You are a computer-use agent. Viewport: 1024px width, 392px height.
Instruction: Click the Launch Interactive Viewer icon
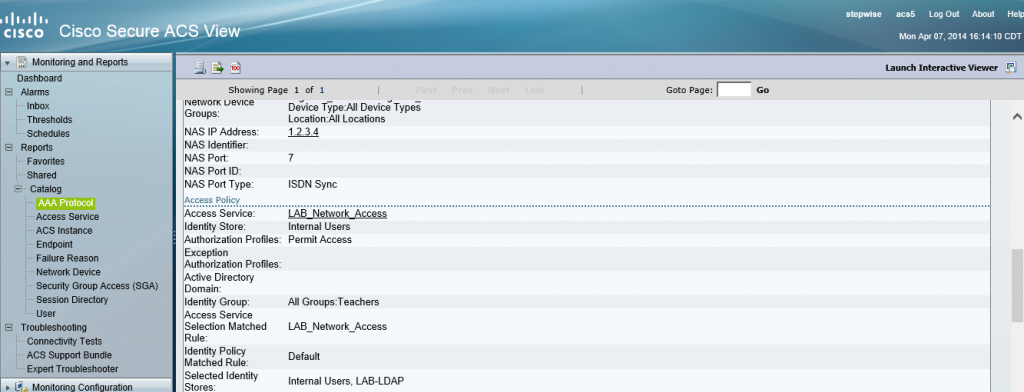click(1011, 67)
